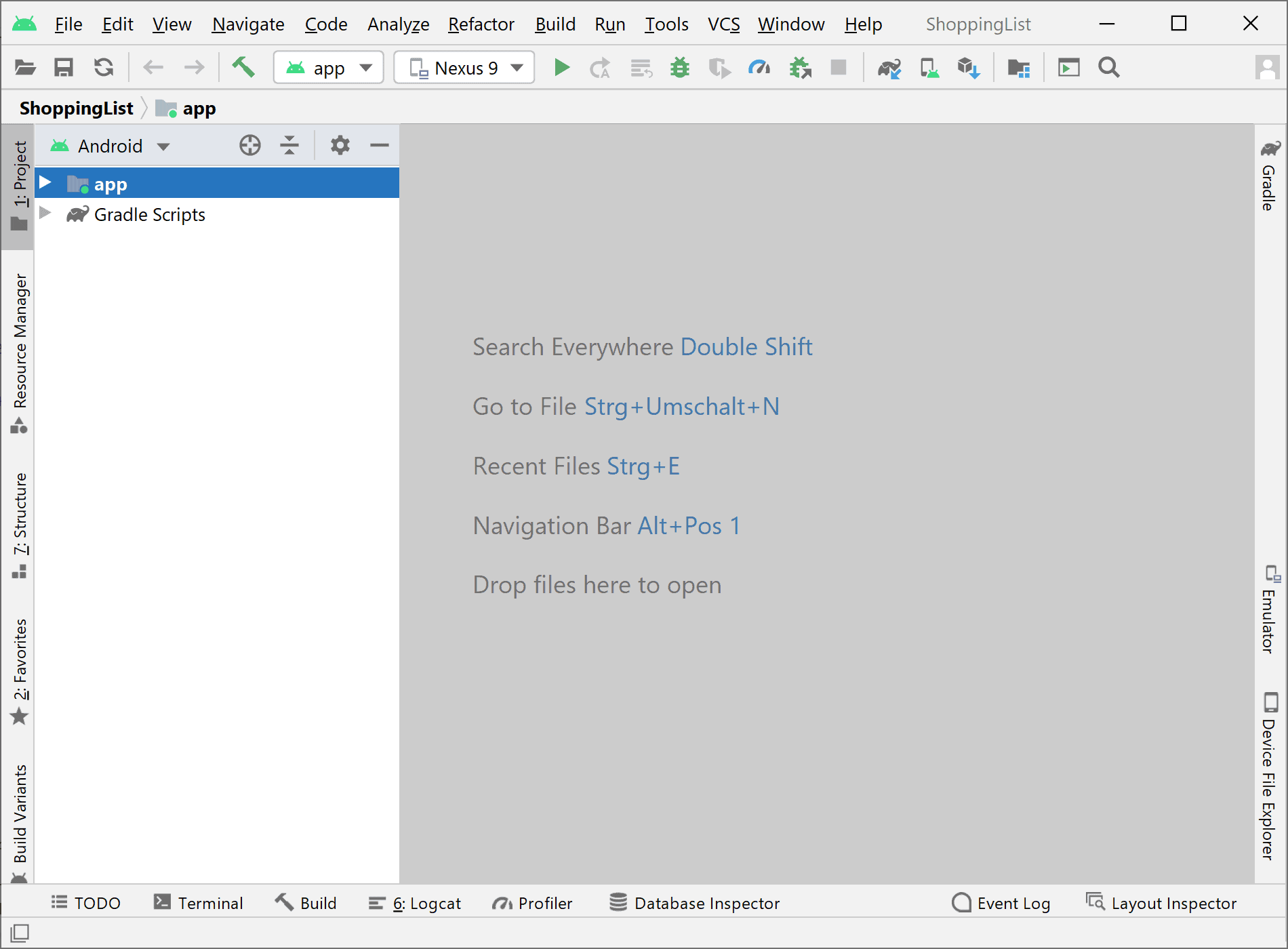Open the Build tool tab
This screenshot has width=1288, height=949.
coord(305,903)
